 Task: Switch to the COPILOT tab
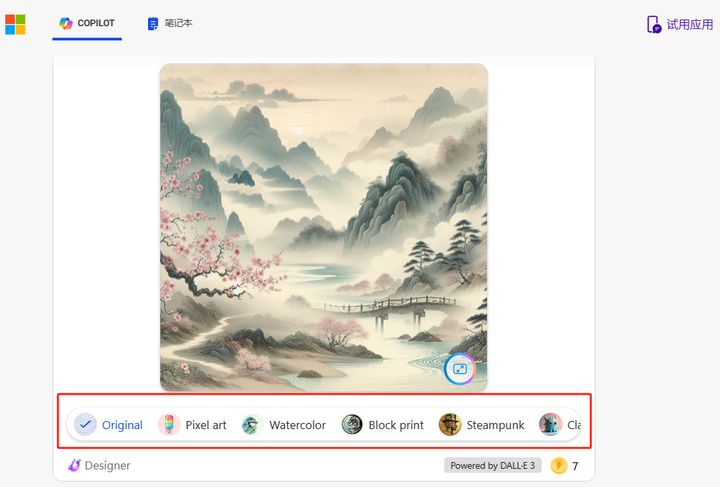87,23
